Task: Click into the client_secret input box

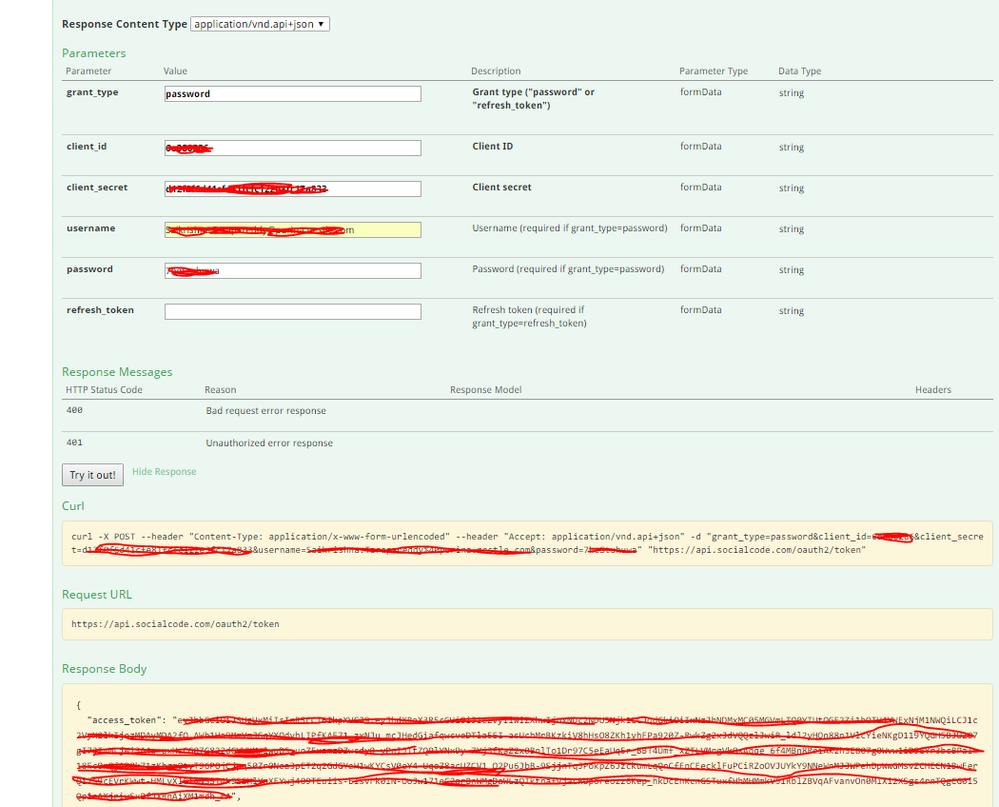Action: (x=292, y=189)
